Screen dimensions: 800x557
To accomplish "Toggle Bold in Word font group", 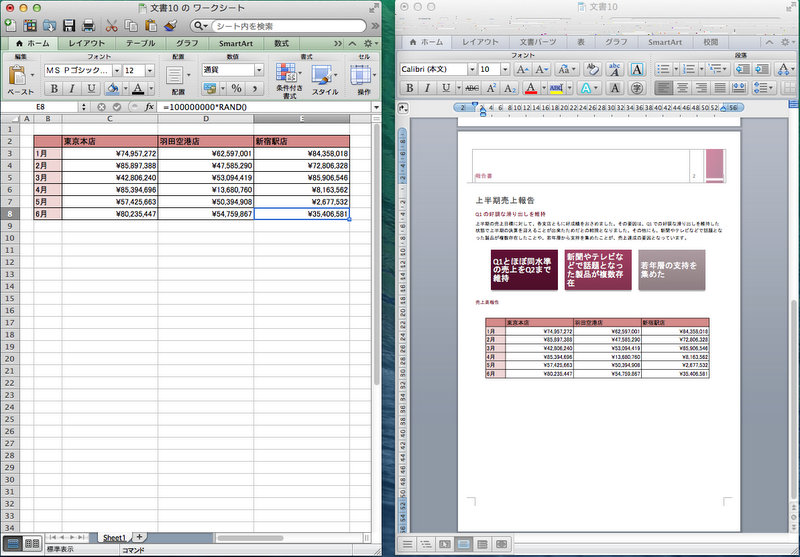I will click(409, 88).
